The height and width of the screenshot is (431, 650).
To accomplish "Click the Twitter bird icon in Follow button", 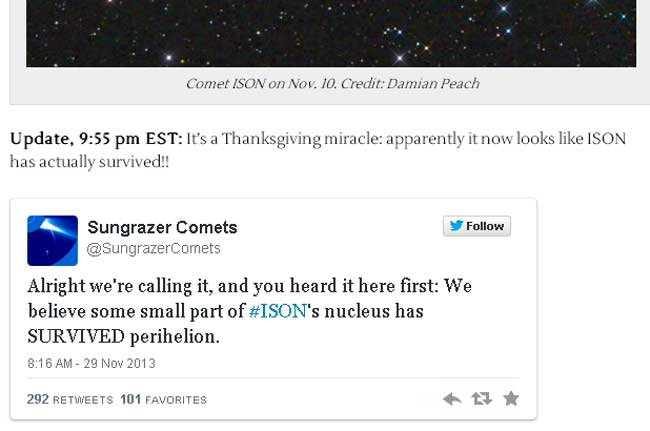I will pos(456,226).
